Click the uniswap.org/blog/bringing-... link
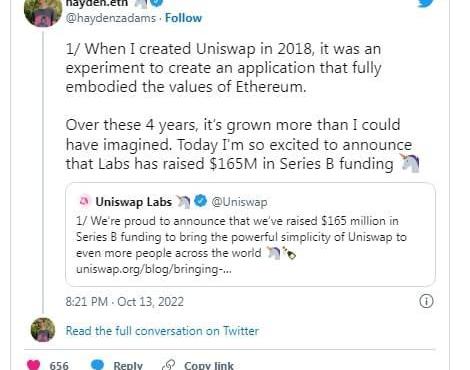 154,269
